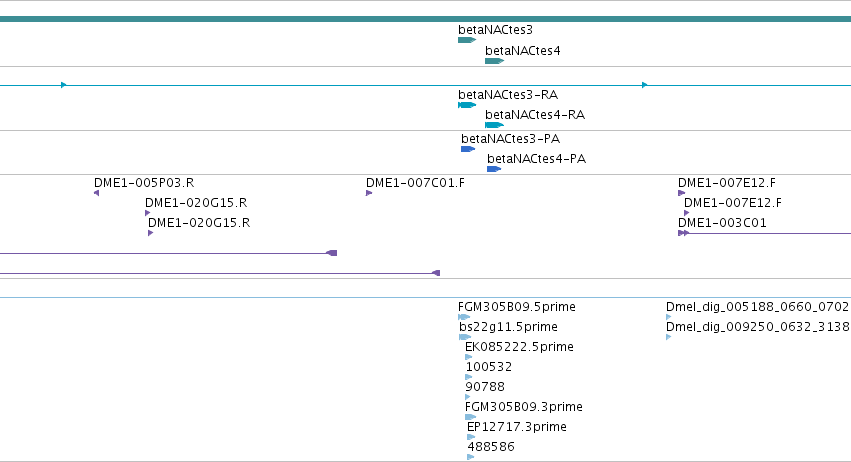
Task: Click the FGM305B09.5prime insertion marker
Action: [x=464, y=317]
